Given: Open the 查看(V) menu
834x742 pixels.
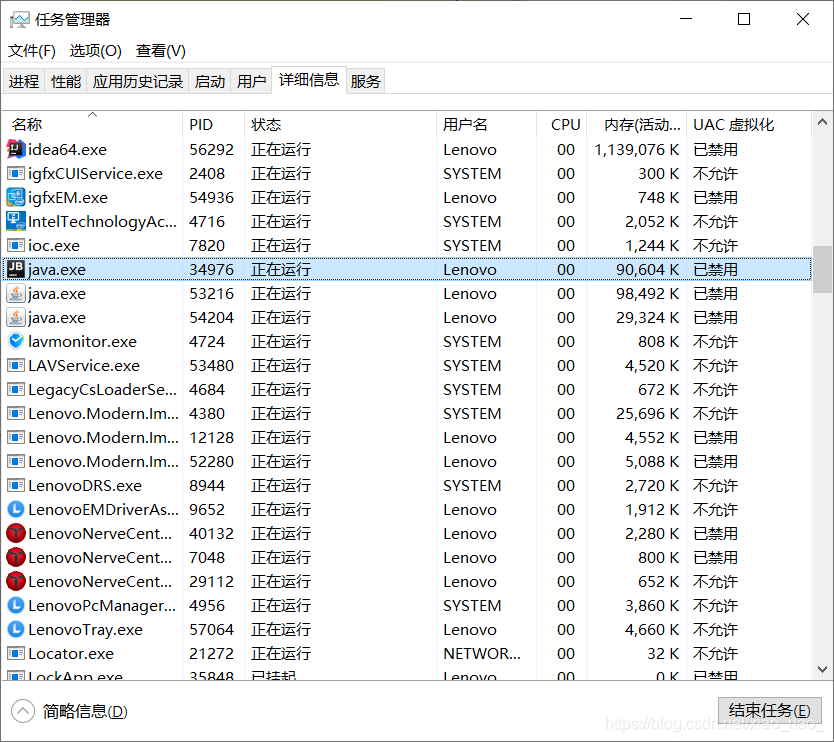Looking at the screenshot, I should click(x=161, y=51).
